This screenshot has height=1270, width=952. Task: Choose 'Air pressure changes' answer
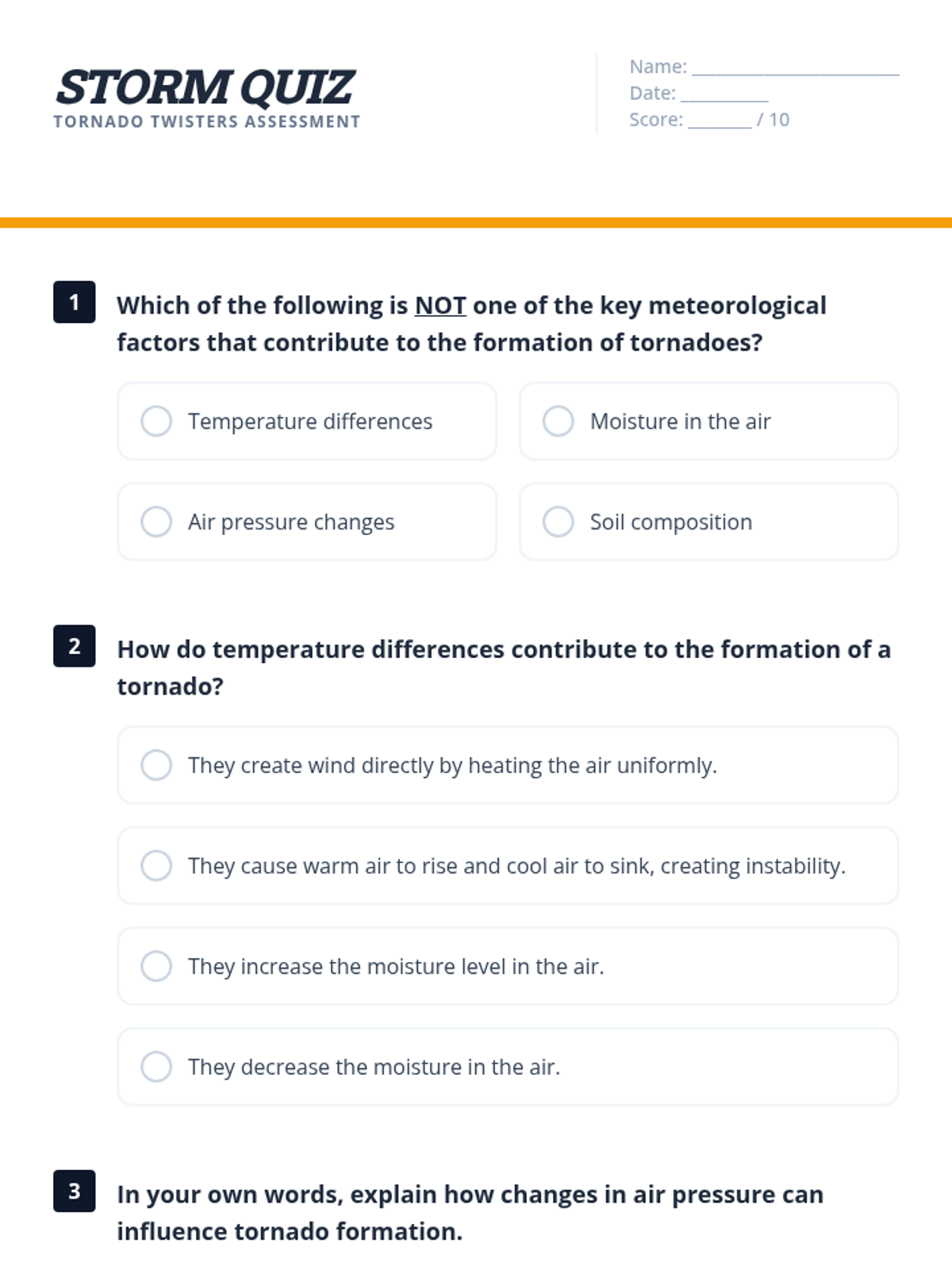[x=156, y=522]
